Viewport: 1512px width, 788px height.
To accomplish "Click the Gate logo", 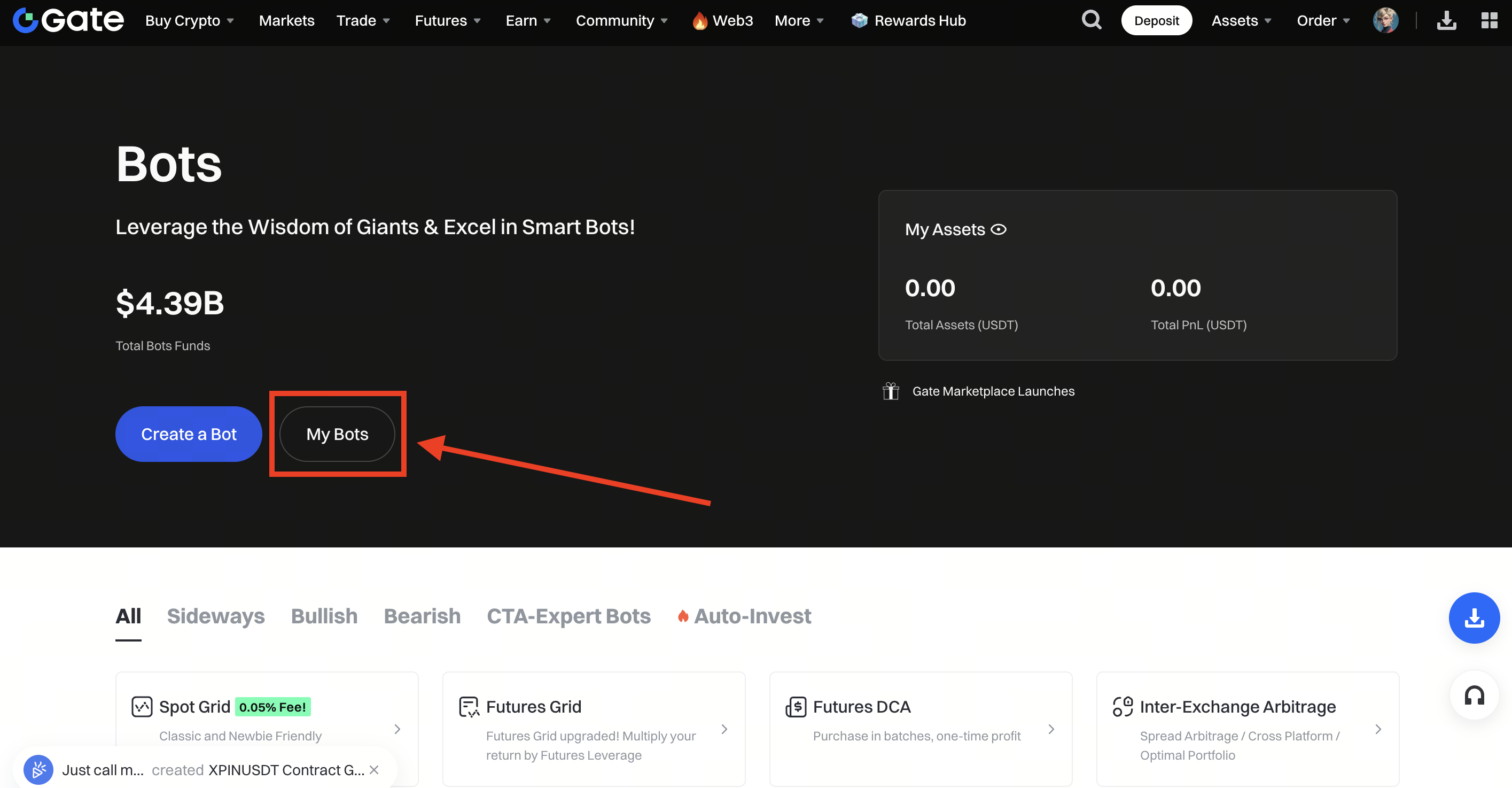I will [x=68, y=20].
